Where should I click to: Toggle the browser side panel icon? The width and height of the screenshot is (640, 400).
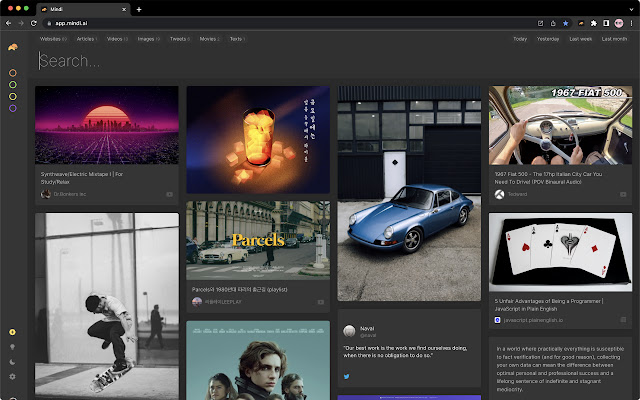coord(606,23)
